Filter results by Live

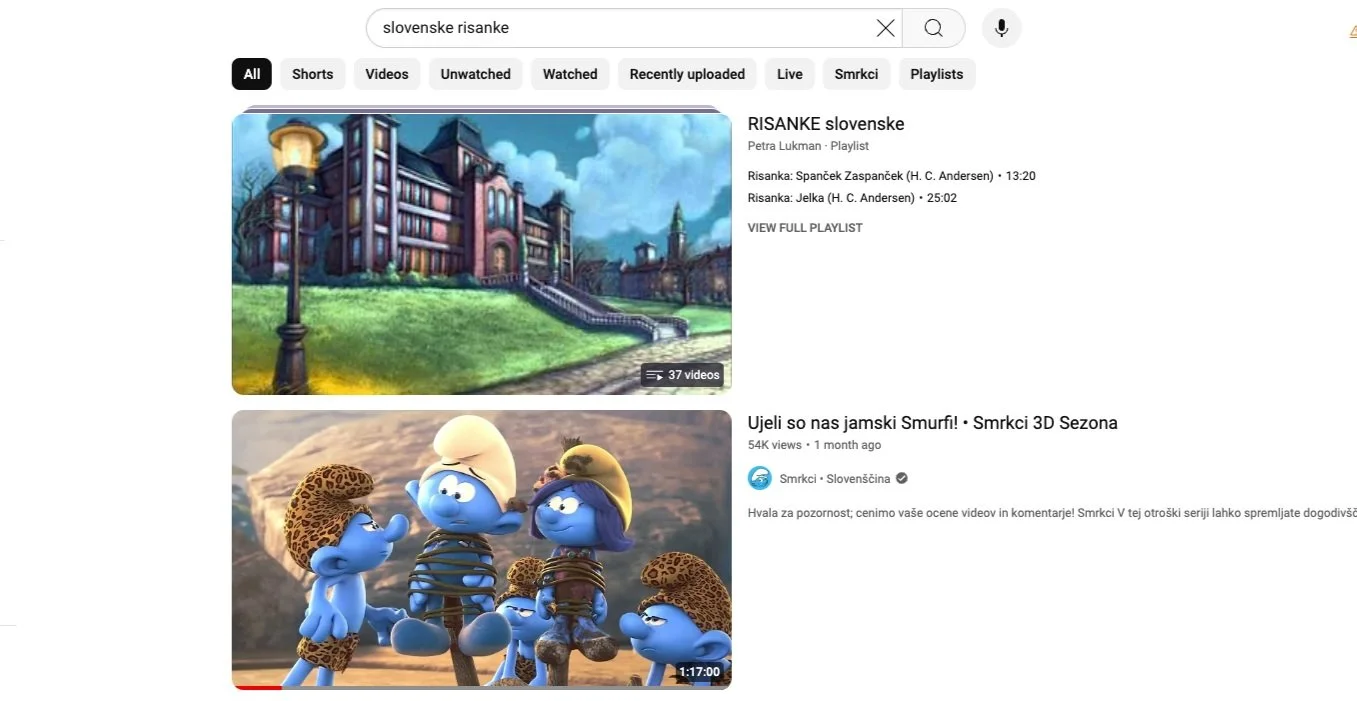coord(790,74)
